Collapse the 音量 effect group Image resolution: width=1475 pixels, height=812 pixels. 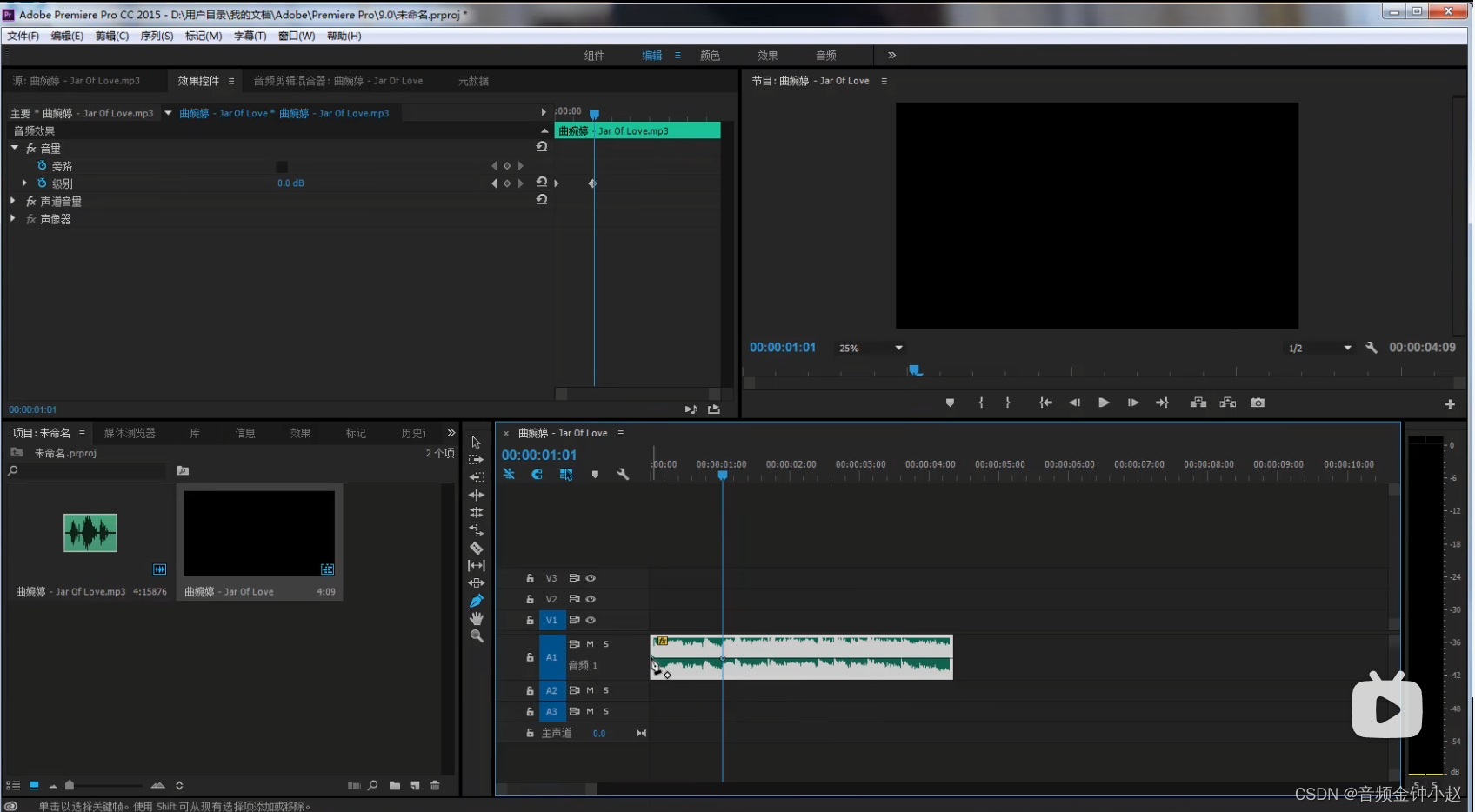tap(14, 148)
